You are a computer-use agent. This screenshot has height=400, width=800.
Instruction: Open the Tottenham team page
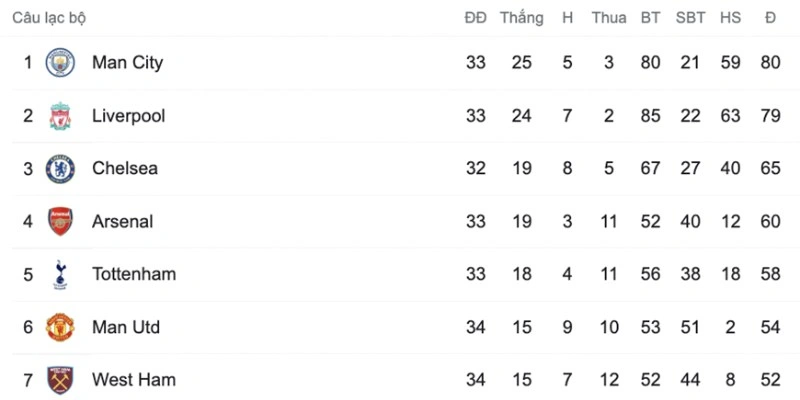[x=134, y=274]
